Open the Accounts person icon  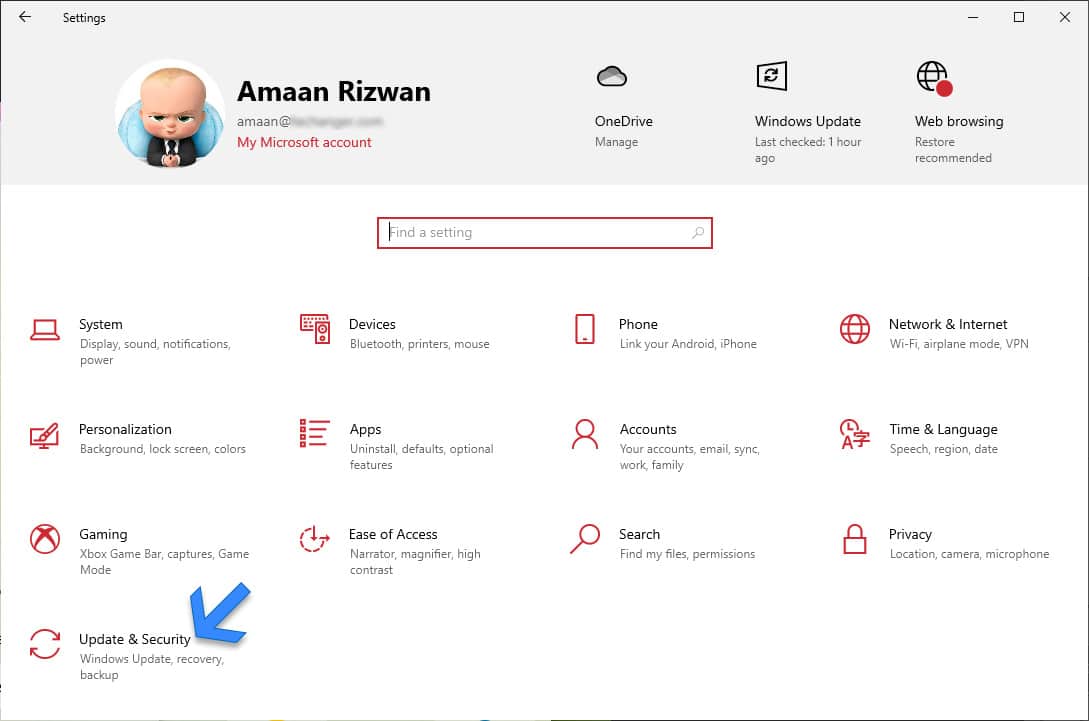[585, 434]
